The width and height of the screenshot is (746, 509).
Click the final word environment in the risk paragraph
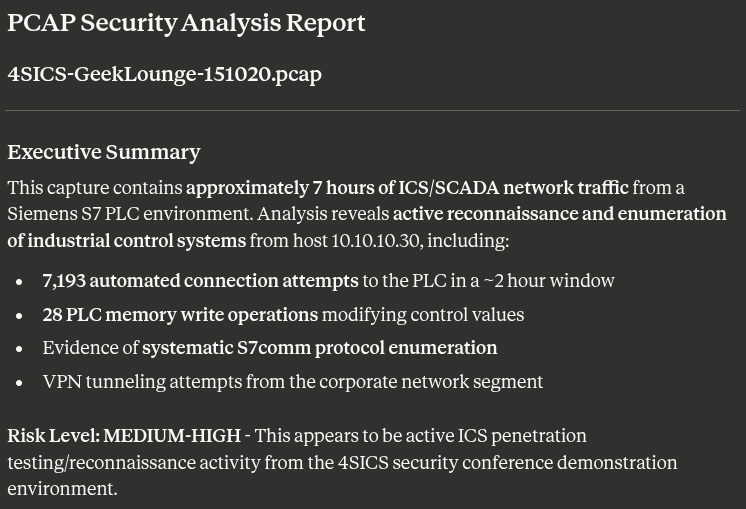click(60, 489)
